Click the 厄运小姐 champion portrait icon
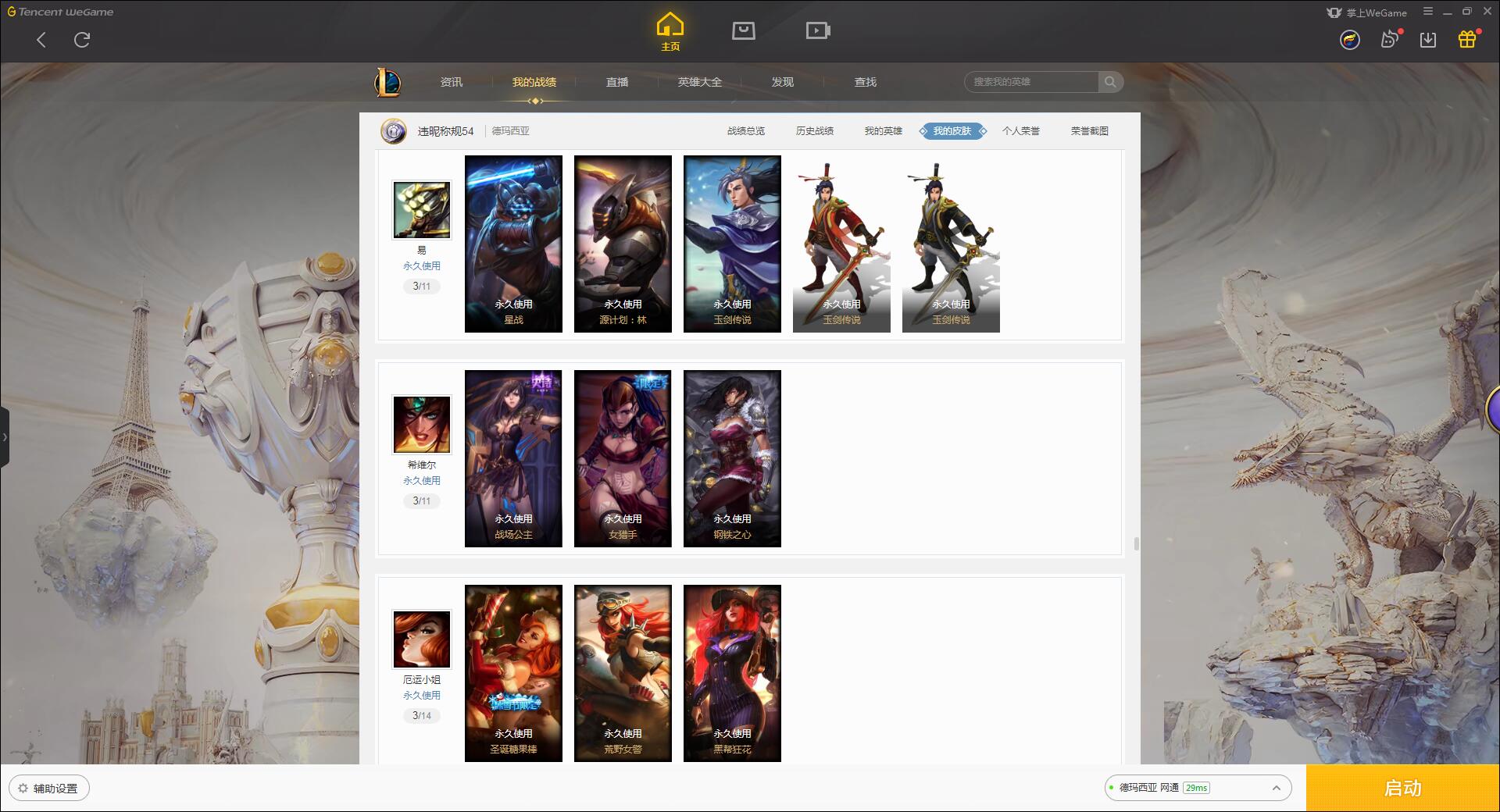The height and width of the screenshot is (812, 1500). pyautogui.click(x=422, y=639)
